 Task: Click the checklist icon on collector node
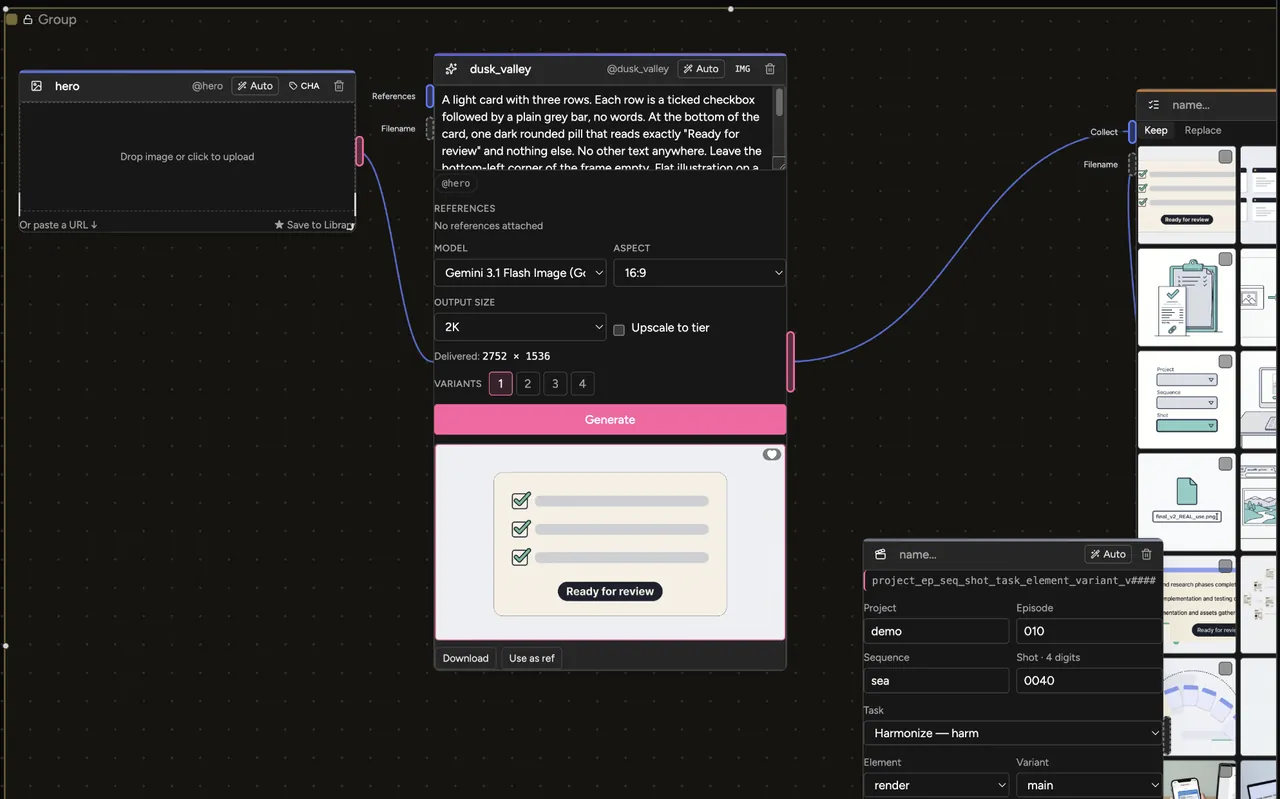[x=1154, y=105]
